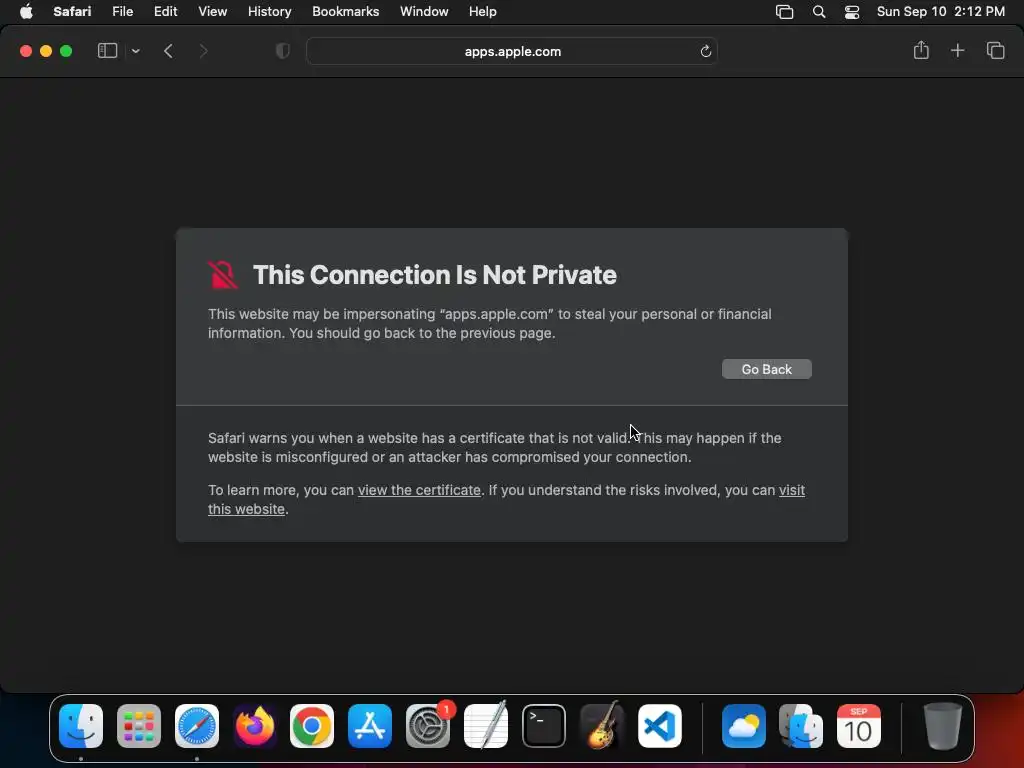Click the Stage Manager menu bar icon
The height and width of the screenshot is (768, 1024).
click(x=784, y=12)
